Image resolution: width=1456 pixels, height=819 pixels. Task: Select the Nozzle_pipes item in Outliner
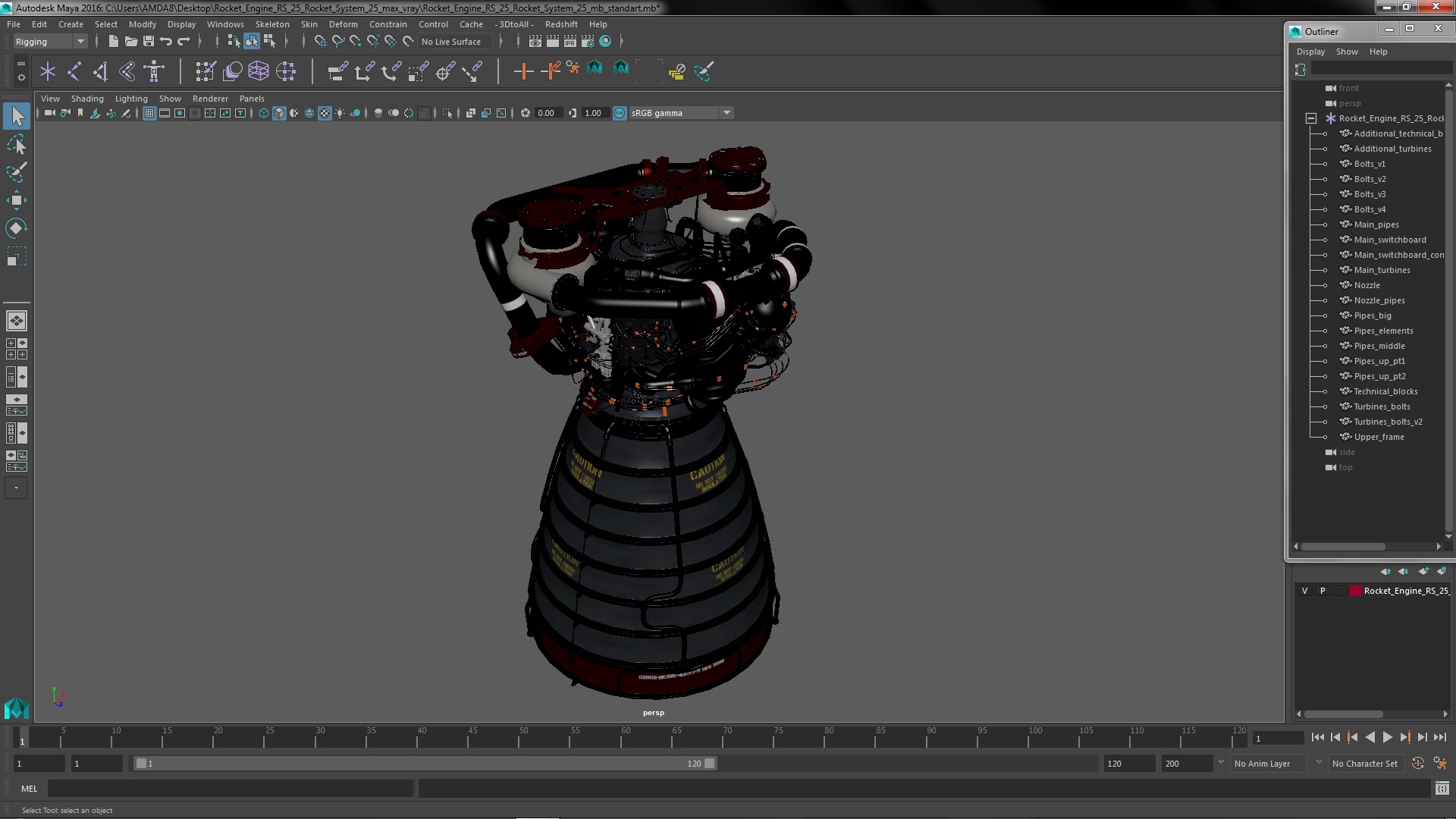pos(1379,300)
